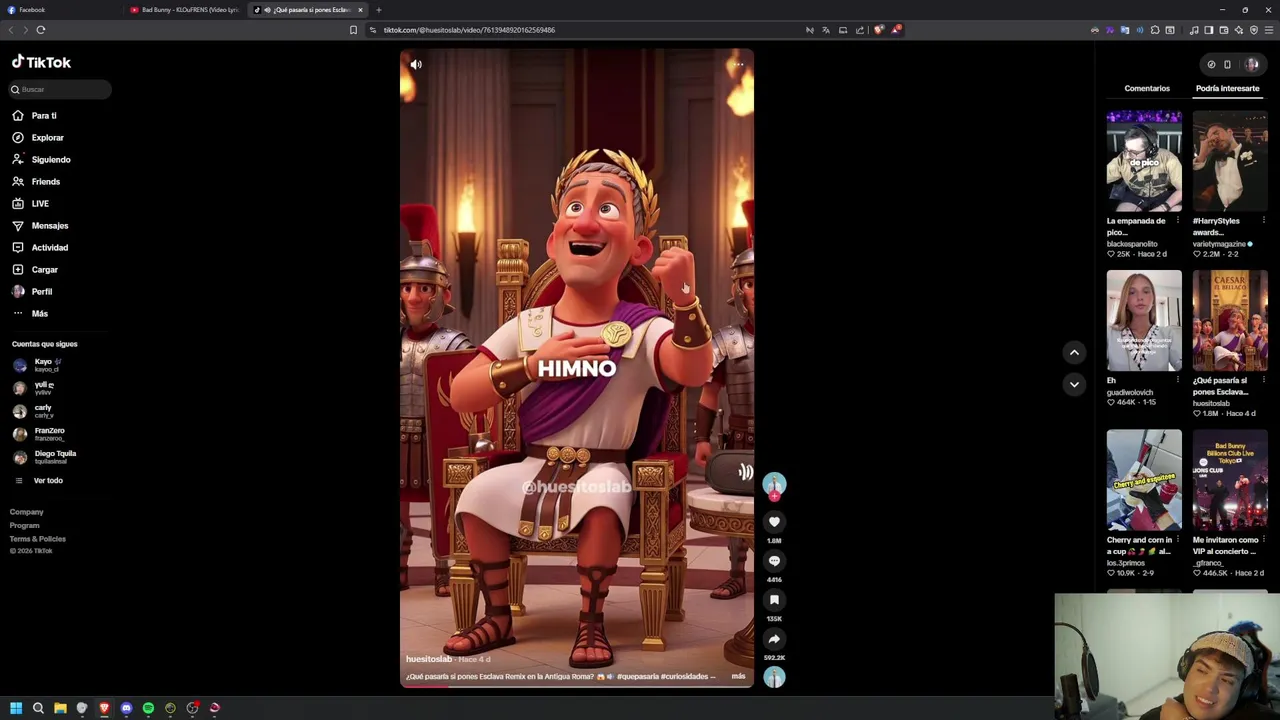Screen dimensions: 1280x720
Task: Open Explorar in the sidebar
Action: [38, 138]
